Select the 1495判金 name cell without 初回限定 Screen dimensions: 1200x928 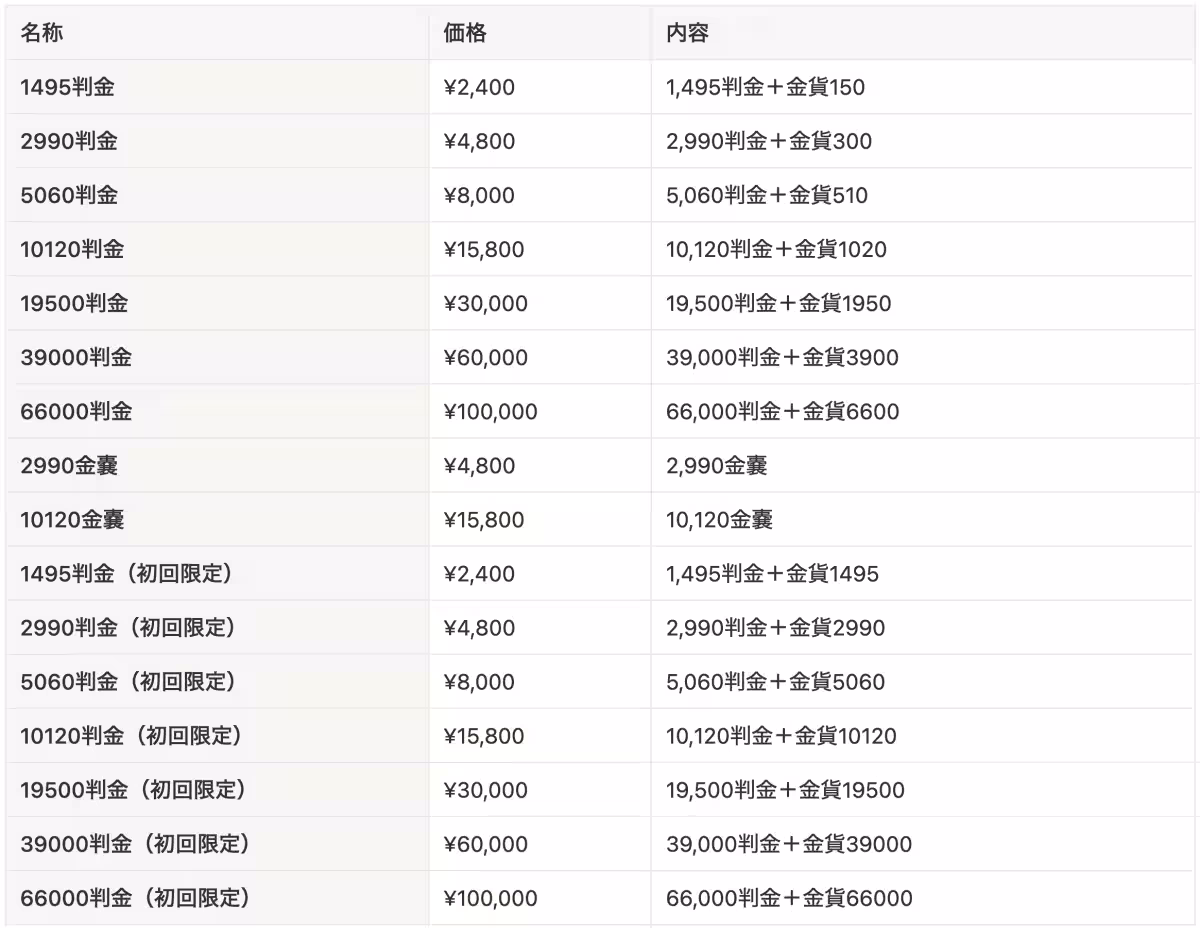click(67, 87)
